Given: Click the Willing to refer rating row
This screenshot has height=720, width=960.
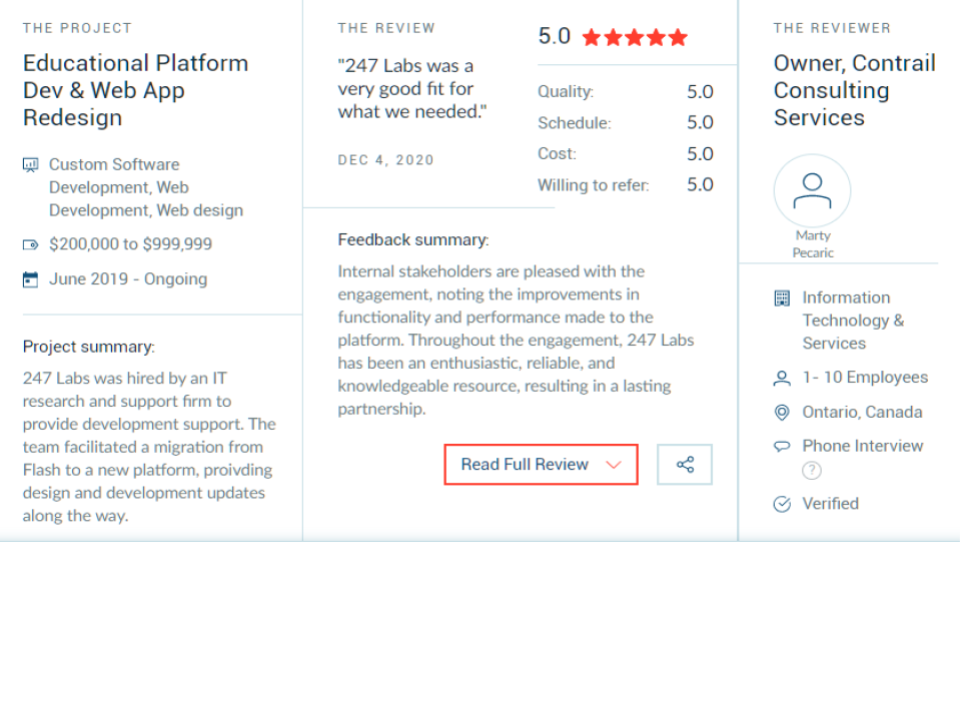Looking at the screenshot, I should click(625, 185).
